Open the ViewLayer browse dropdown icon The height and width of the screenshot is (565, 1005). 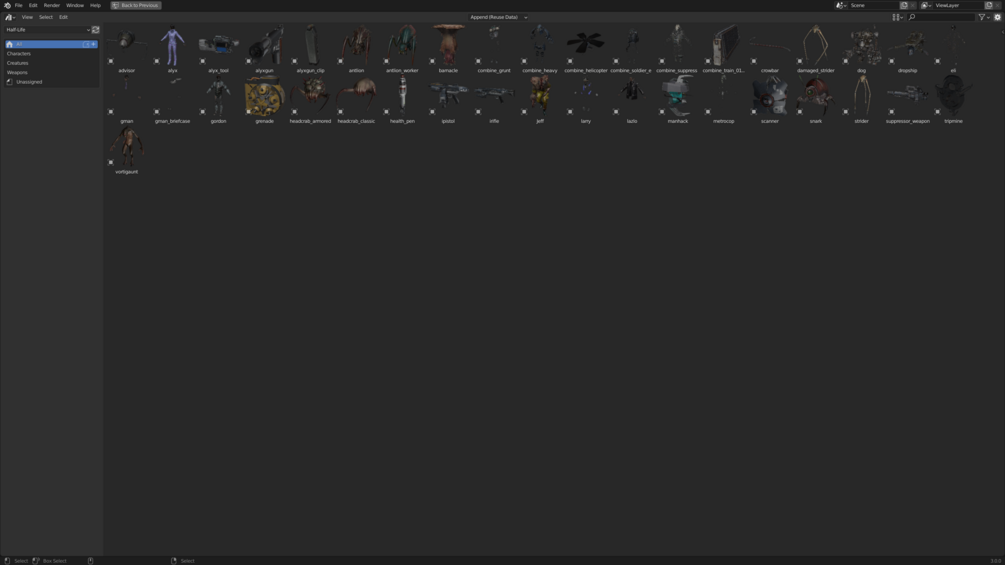tap(926, 5)
